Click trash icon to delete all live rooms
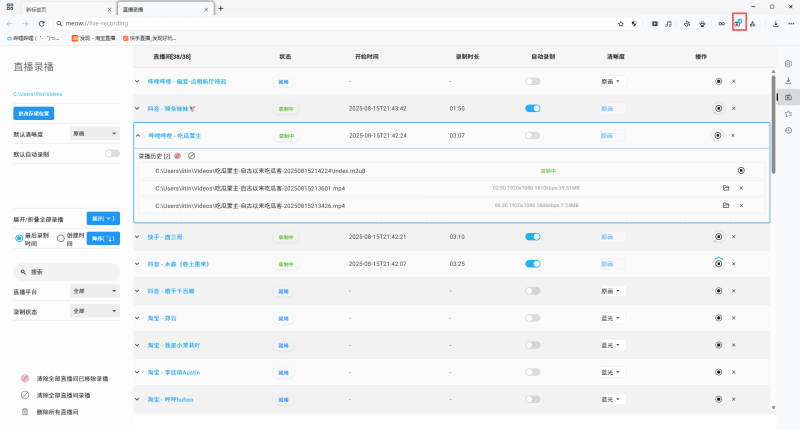The height and width of the screenshot is (430, 800). (x=25, y=411)
